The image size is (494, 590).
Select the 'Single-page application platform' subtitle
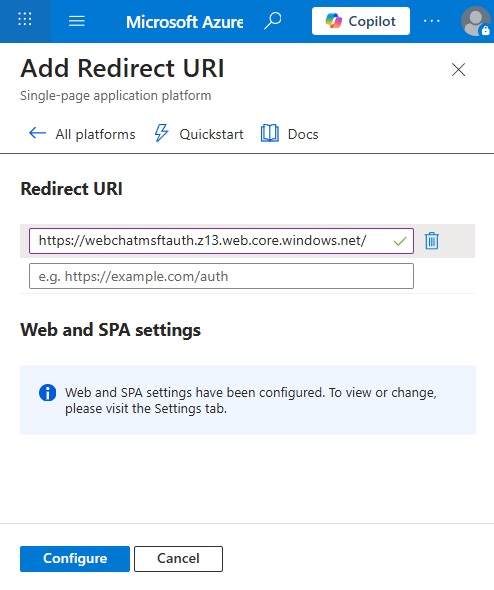click(116, 96)
